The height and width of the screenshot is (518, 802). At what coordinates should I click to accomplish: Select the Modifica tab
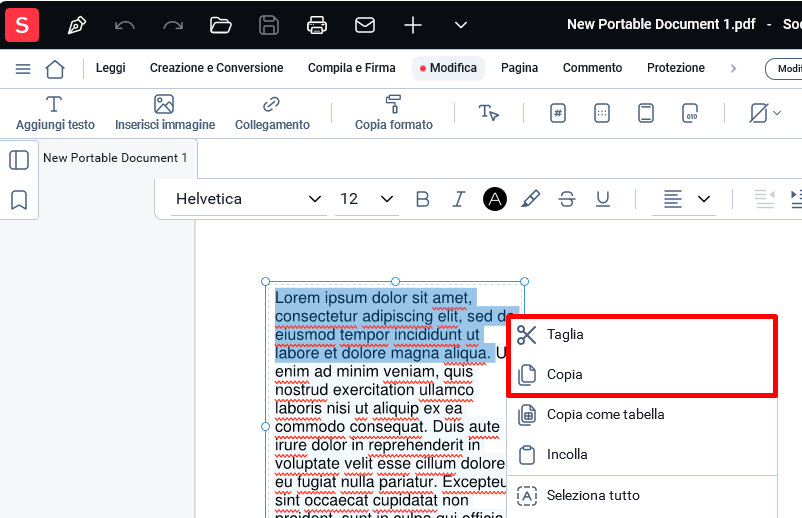[449, 68]
